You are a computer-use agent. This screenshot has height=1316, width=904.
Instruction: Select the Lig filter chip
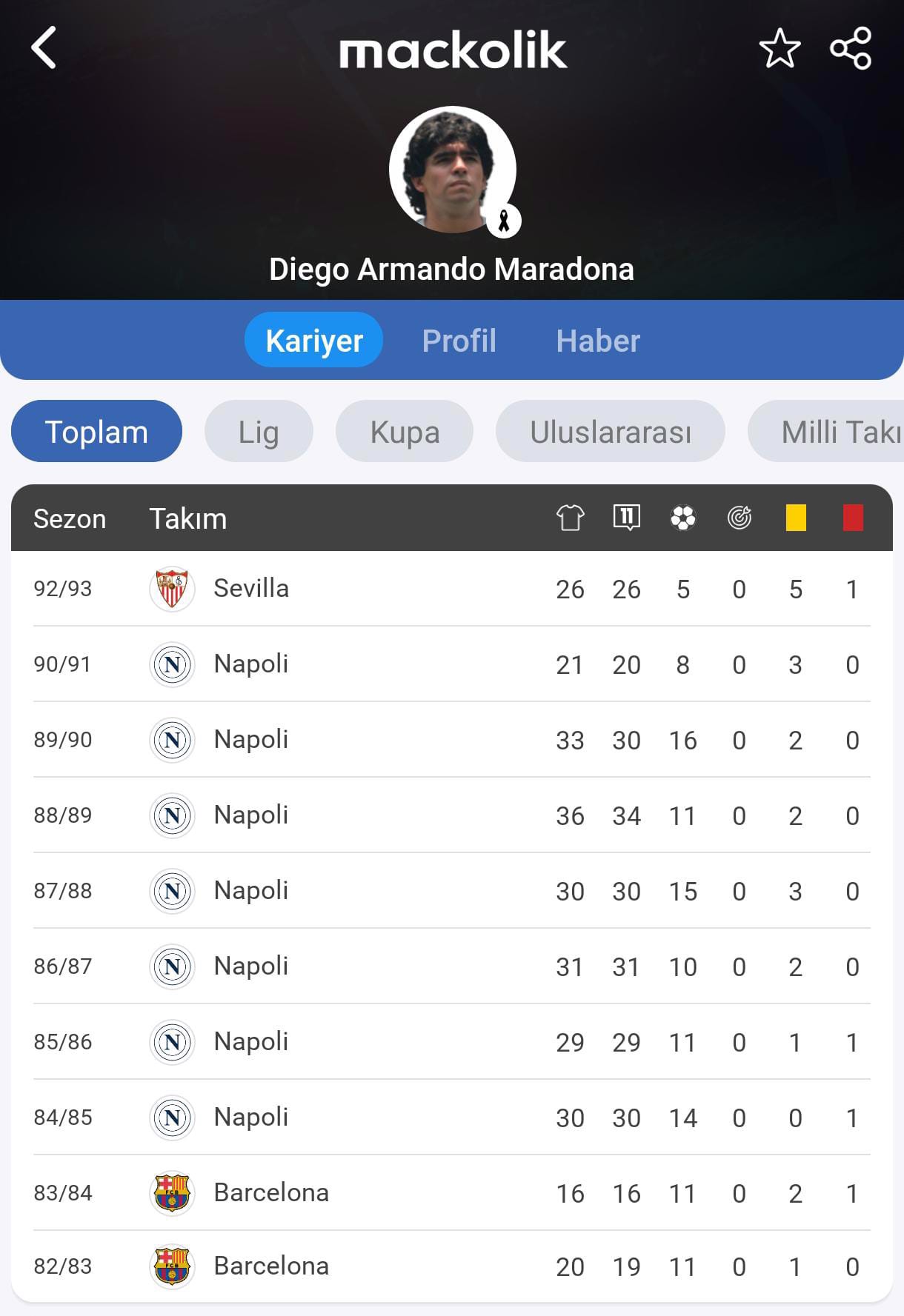(259, 432)
